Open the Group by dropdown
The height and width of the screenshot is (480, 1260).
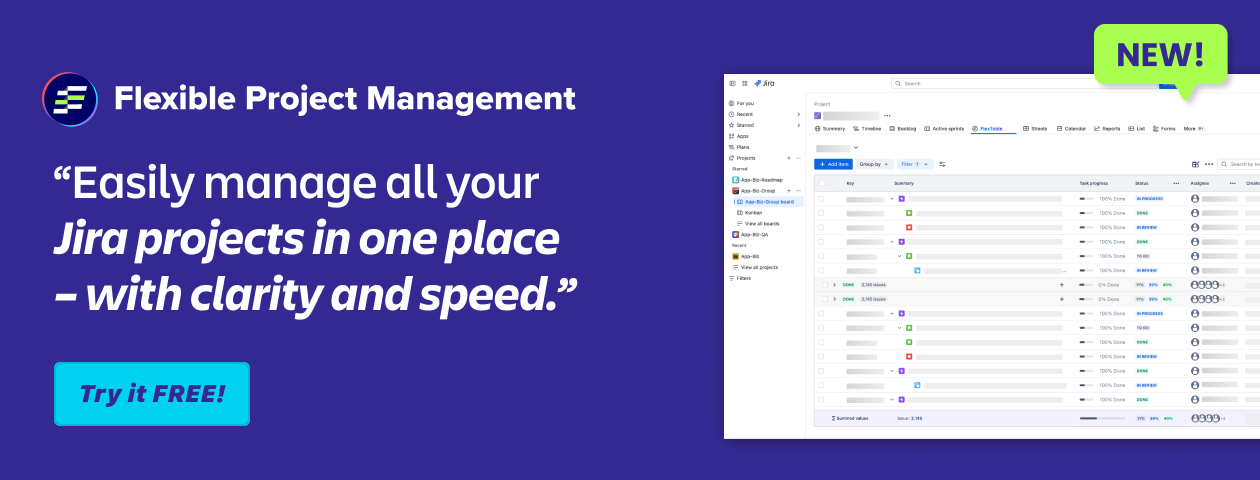pyautogui.click(x=875, y=164)
